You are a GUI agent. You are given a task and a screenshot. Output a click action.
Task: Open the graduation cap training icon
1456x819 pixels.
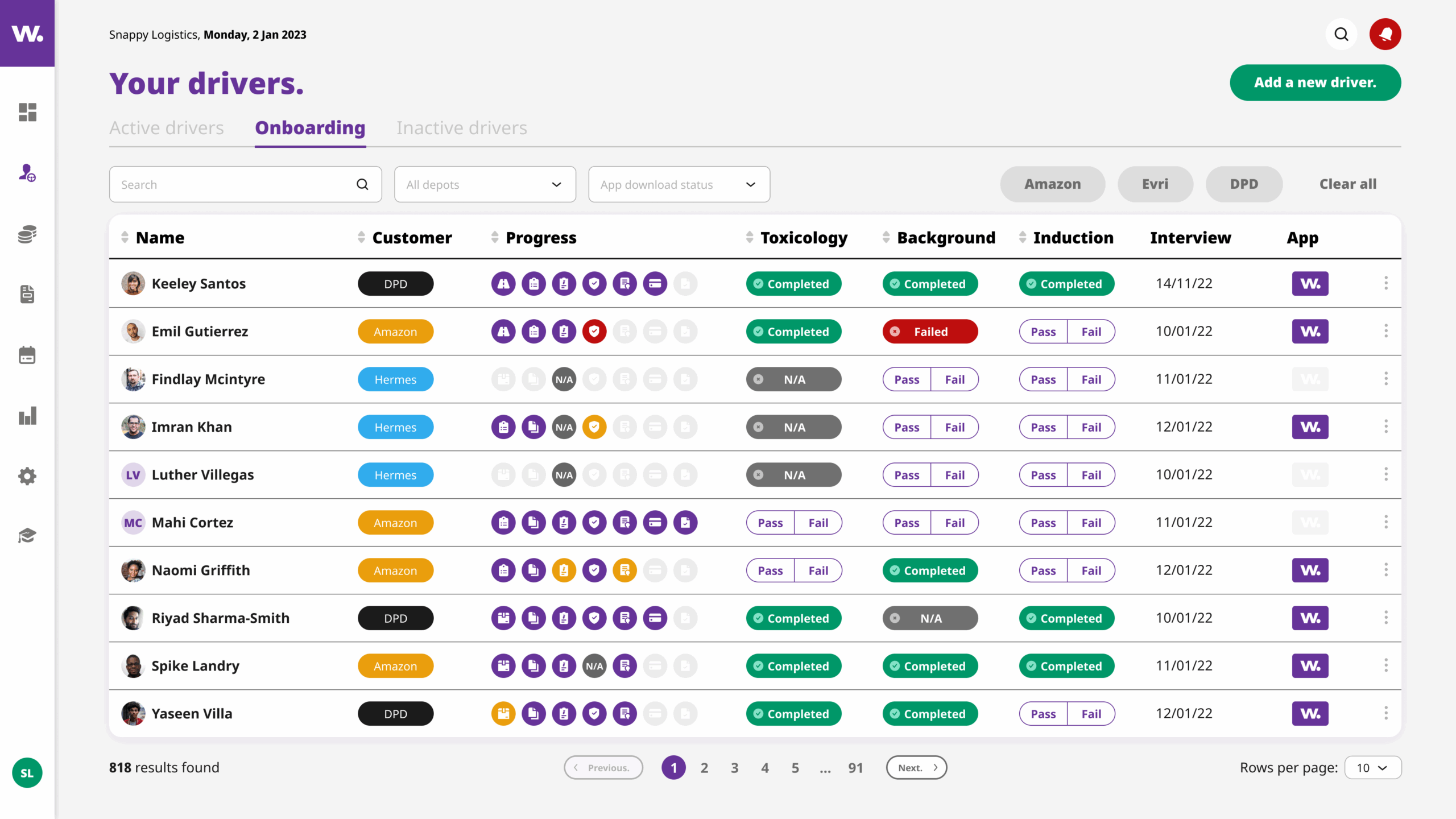point(27,536)
